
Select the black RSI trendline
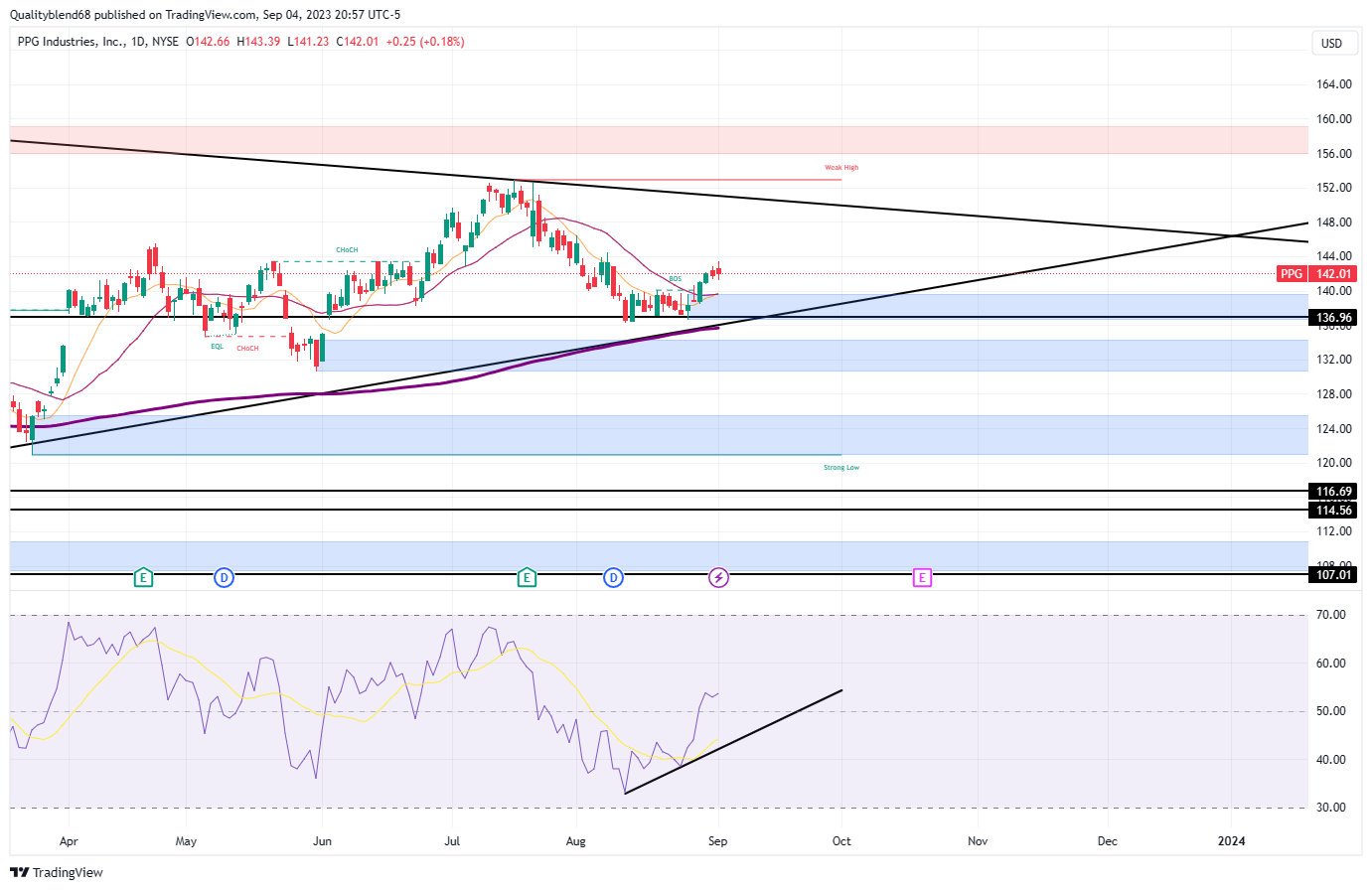click(x=733, y=741)
